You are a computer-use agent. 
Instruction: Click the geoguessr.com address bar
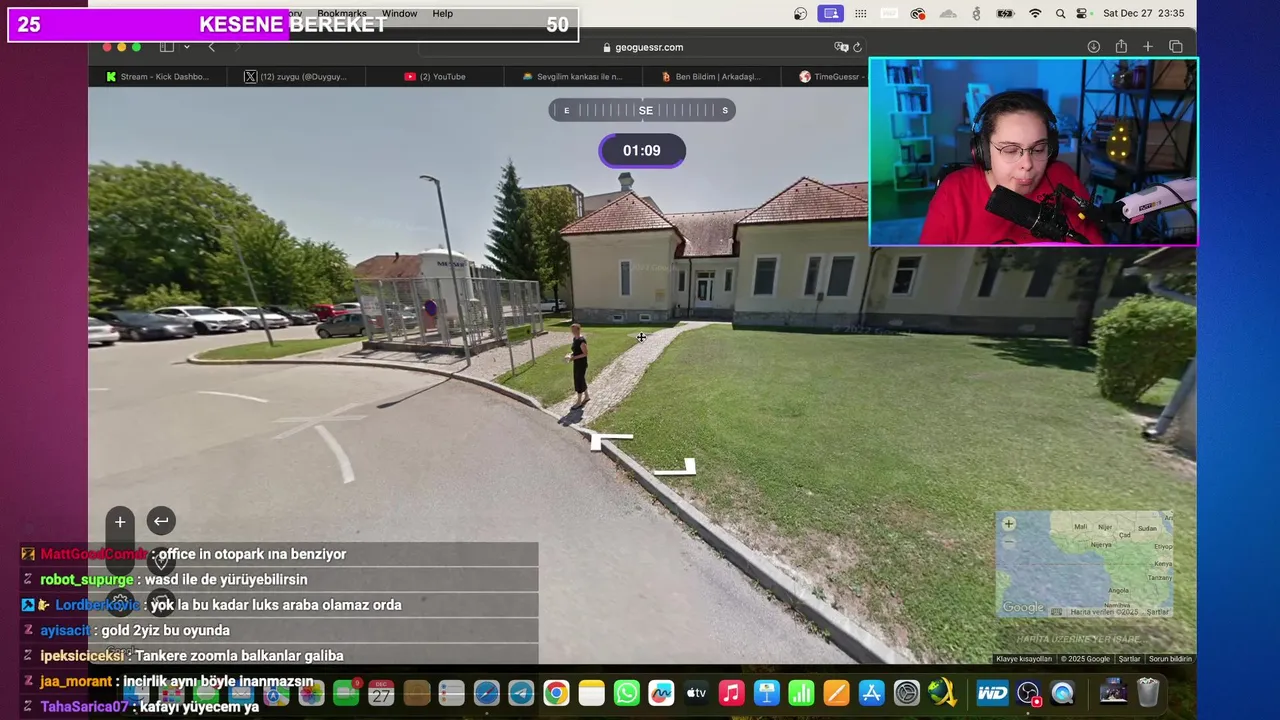tap(643, 47)
